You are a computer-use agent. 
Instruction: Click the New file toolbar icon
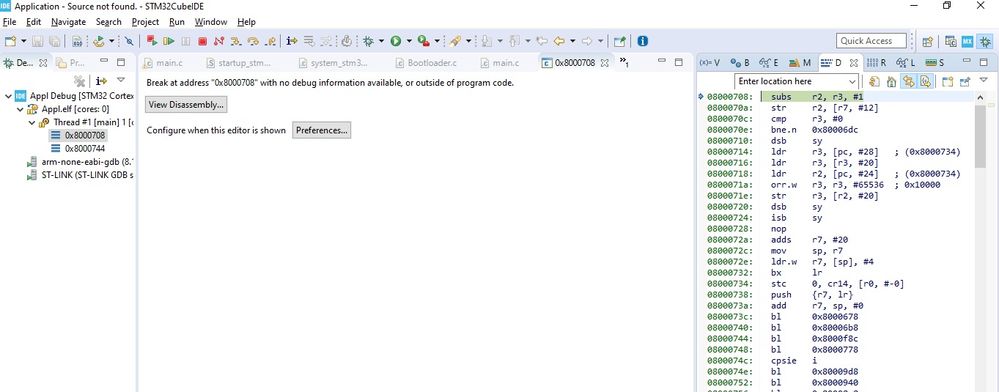[10, 41]
